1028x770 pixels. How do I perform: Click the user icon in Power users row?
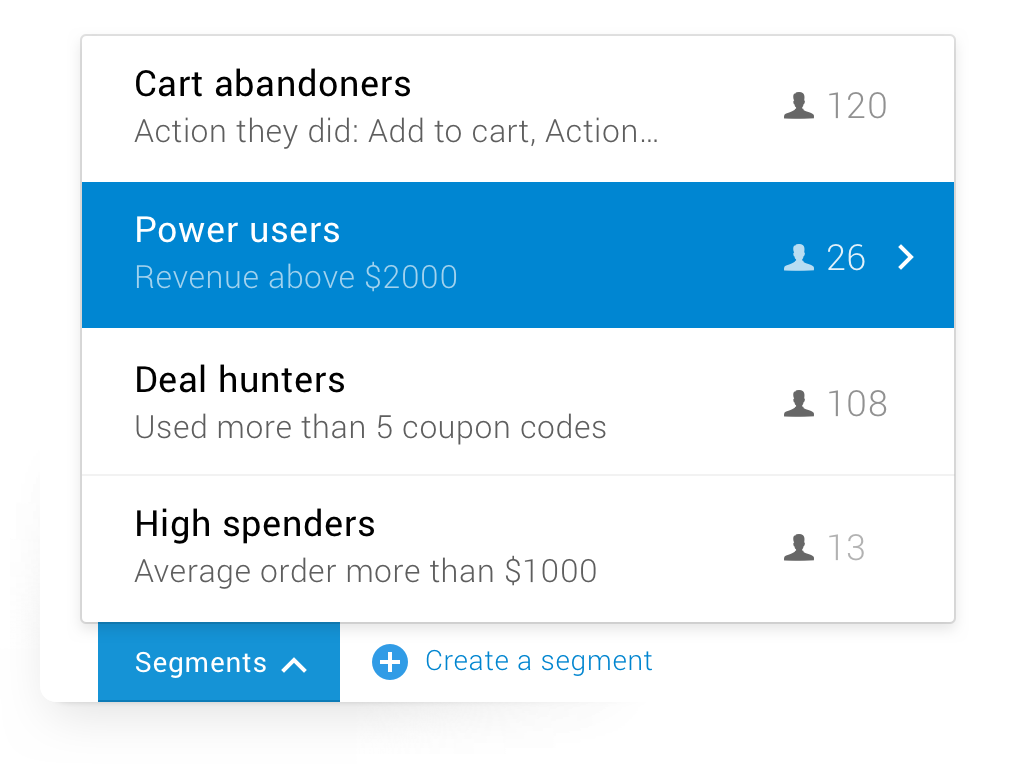click(799, 257)
